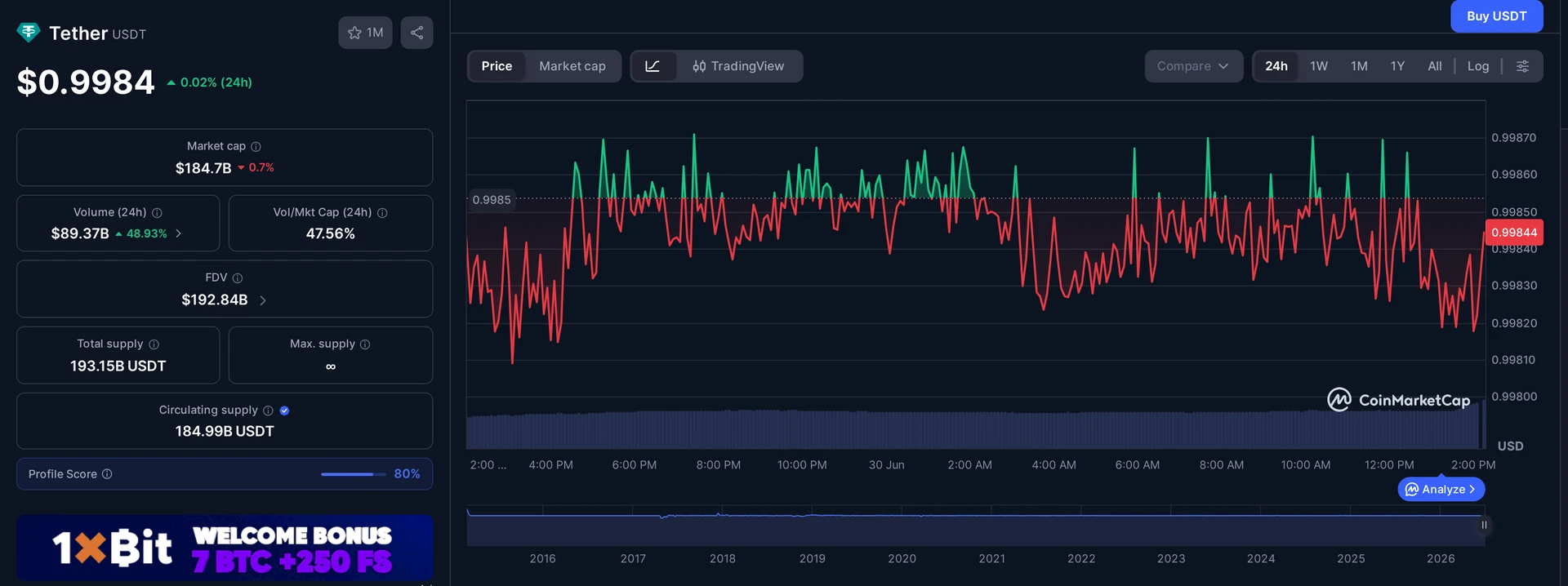Open chart settings sliders icon
This screenshot has width=1568, height=586.
pyautogui.click(x=1522, y=66)
